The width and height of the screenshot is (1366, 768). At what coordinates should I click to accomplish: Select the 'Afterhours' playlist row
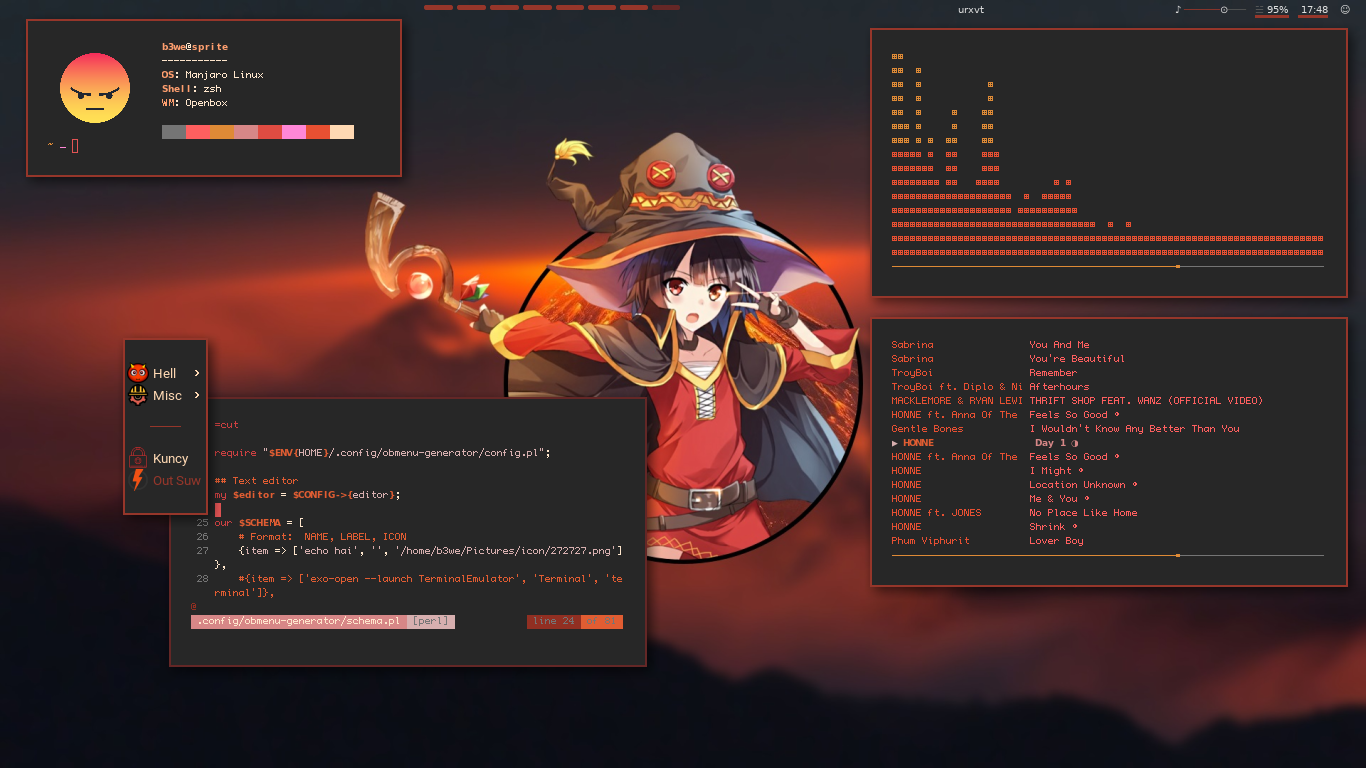[1107, 387]
